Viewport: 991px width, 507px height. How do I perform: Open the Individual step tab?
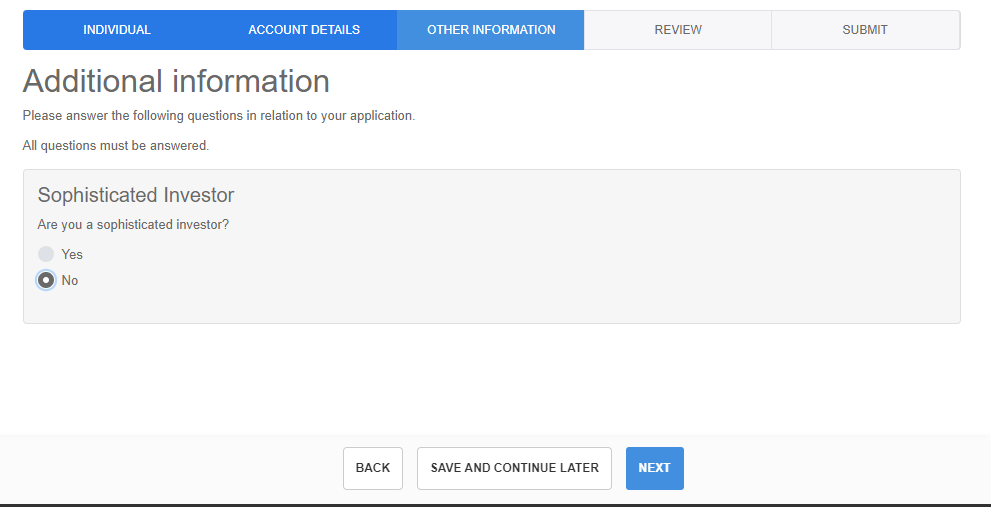pos(117,30)
